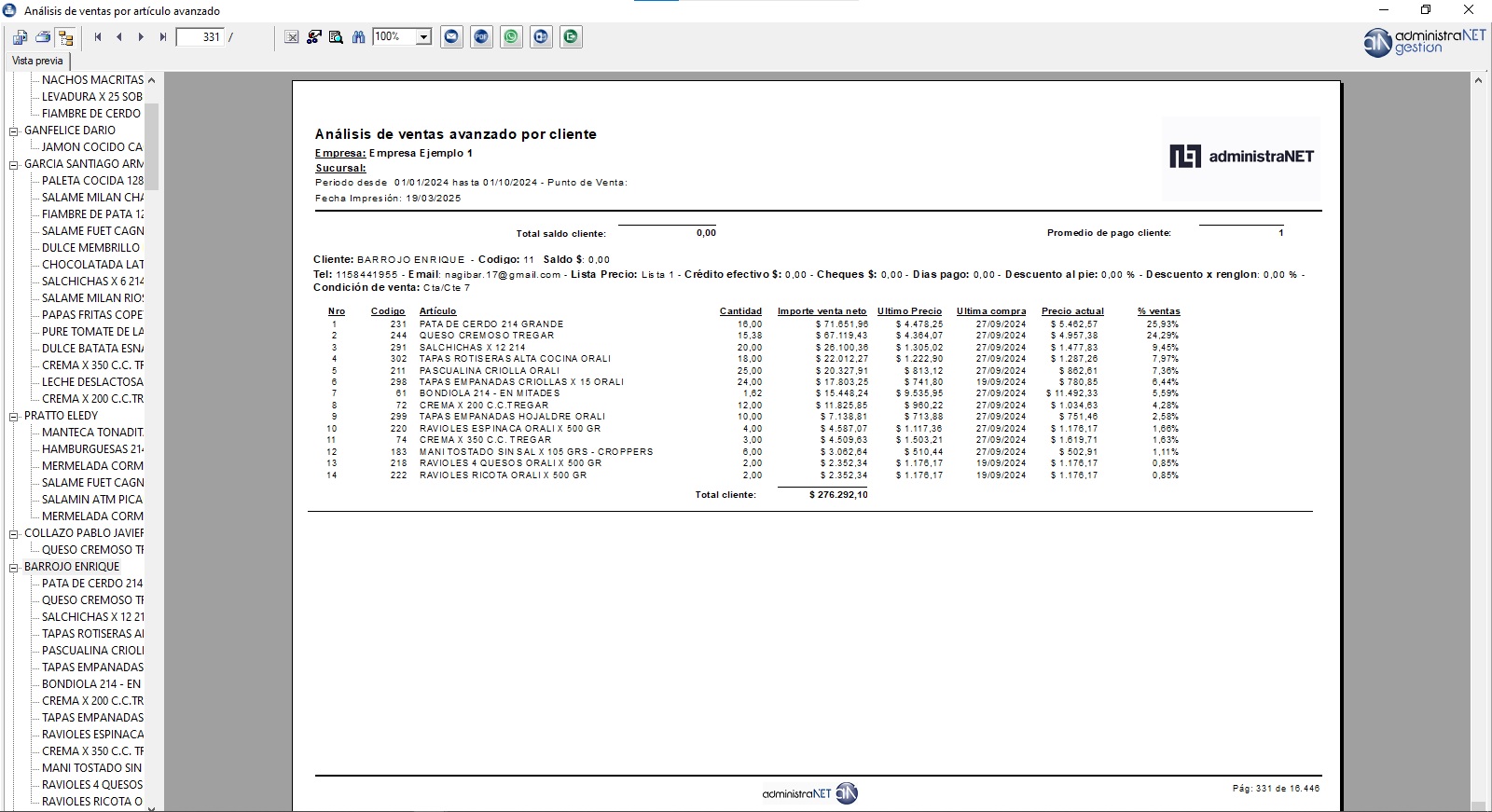Select MANTECA TONADITA tree entry

tap(92, 433)
